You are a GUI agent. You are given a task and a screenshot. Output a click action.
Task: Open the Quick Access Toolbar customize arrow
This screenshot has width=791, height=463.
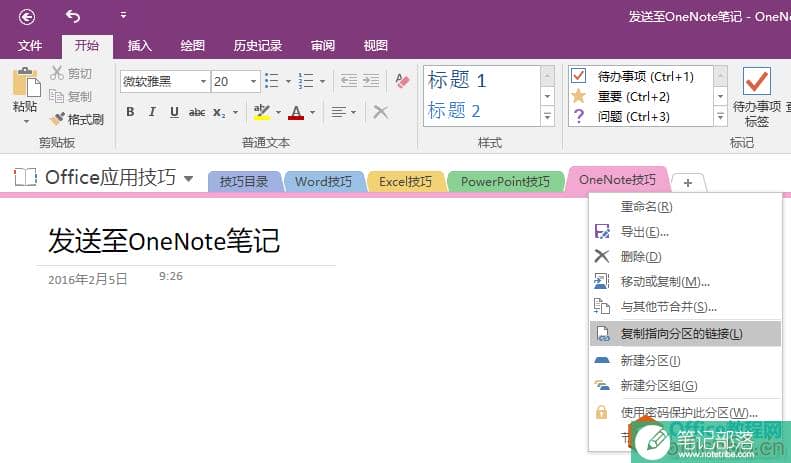pyautogui.click(x=123, y=16)
